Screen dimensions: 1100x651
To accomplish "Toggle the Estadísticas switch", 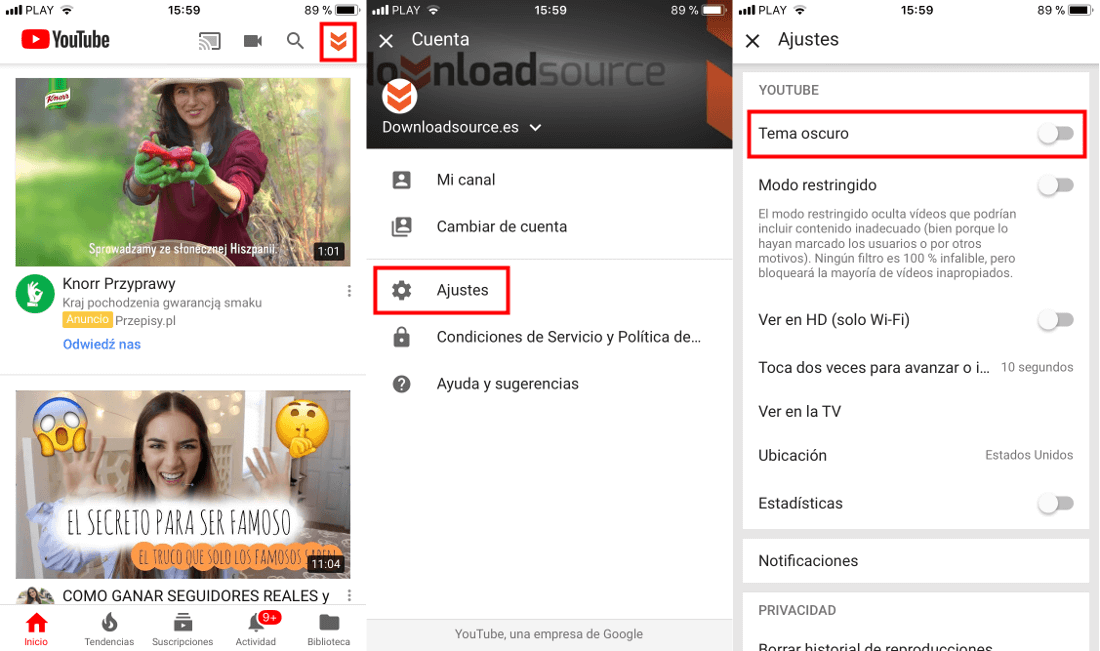I will click(x=1056, y=503).
